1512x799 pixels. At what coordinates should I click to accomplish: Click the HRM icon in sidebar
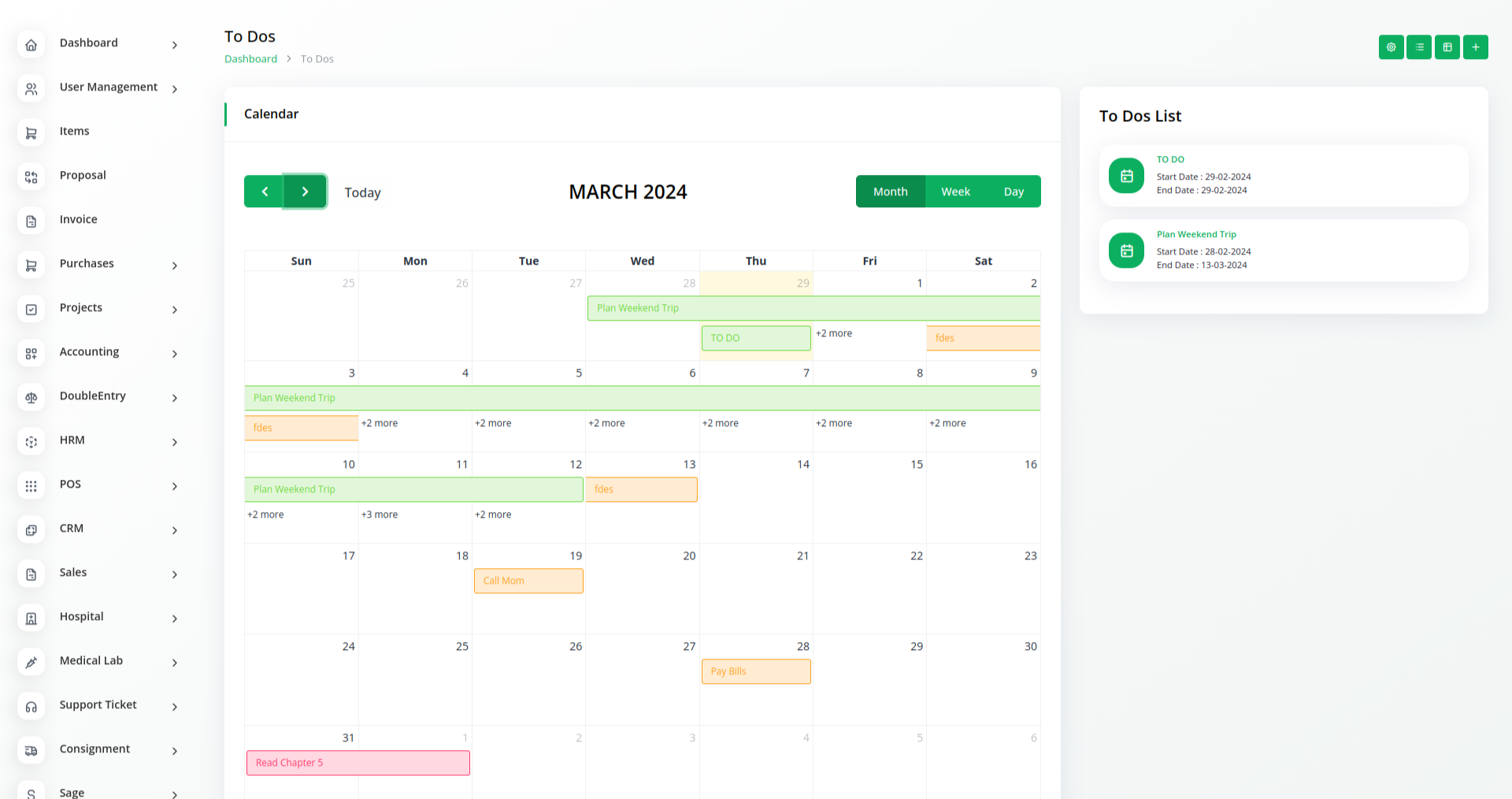coord(31,442)
